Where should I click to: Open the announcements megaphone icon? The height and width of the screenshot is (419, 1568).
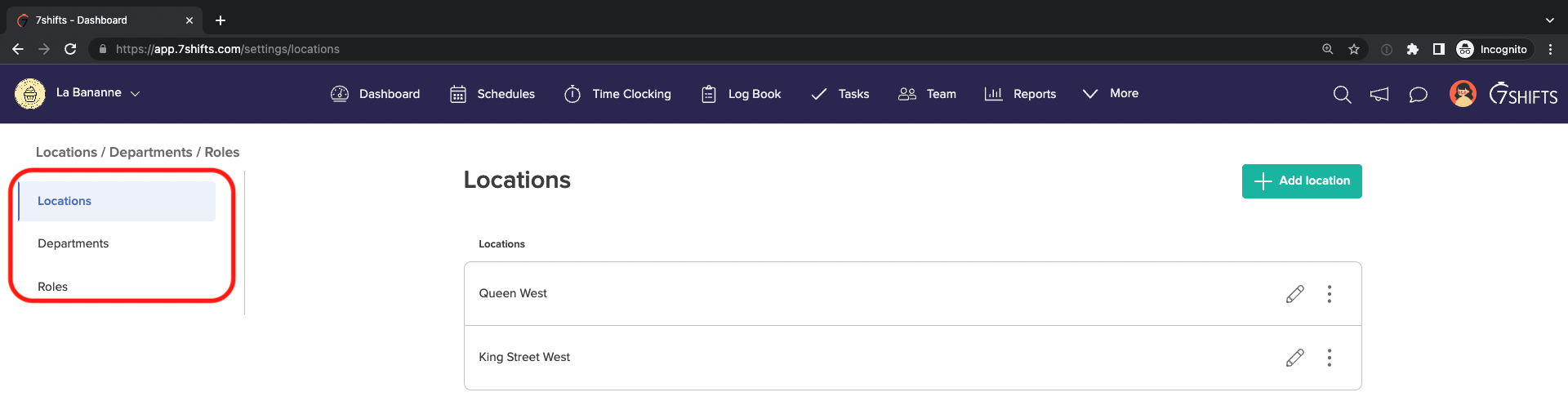point(1379,95)
